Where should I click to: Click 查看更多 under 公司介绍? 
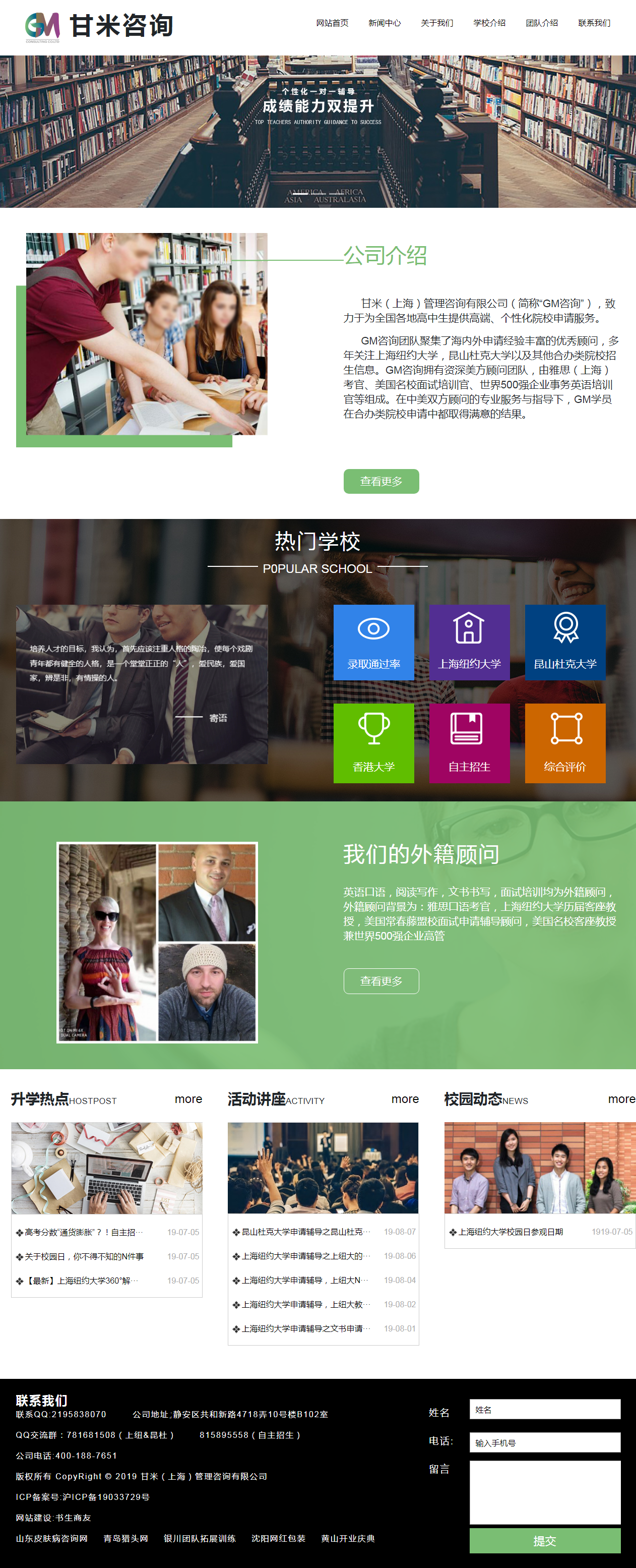point(380,482)
